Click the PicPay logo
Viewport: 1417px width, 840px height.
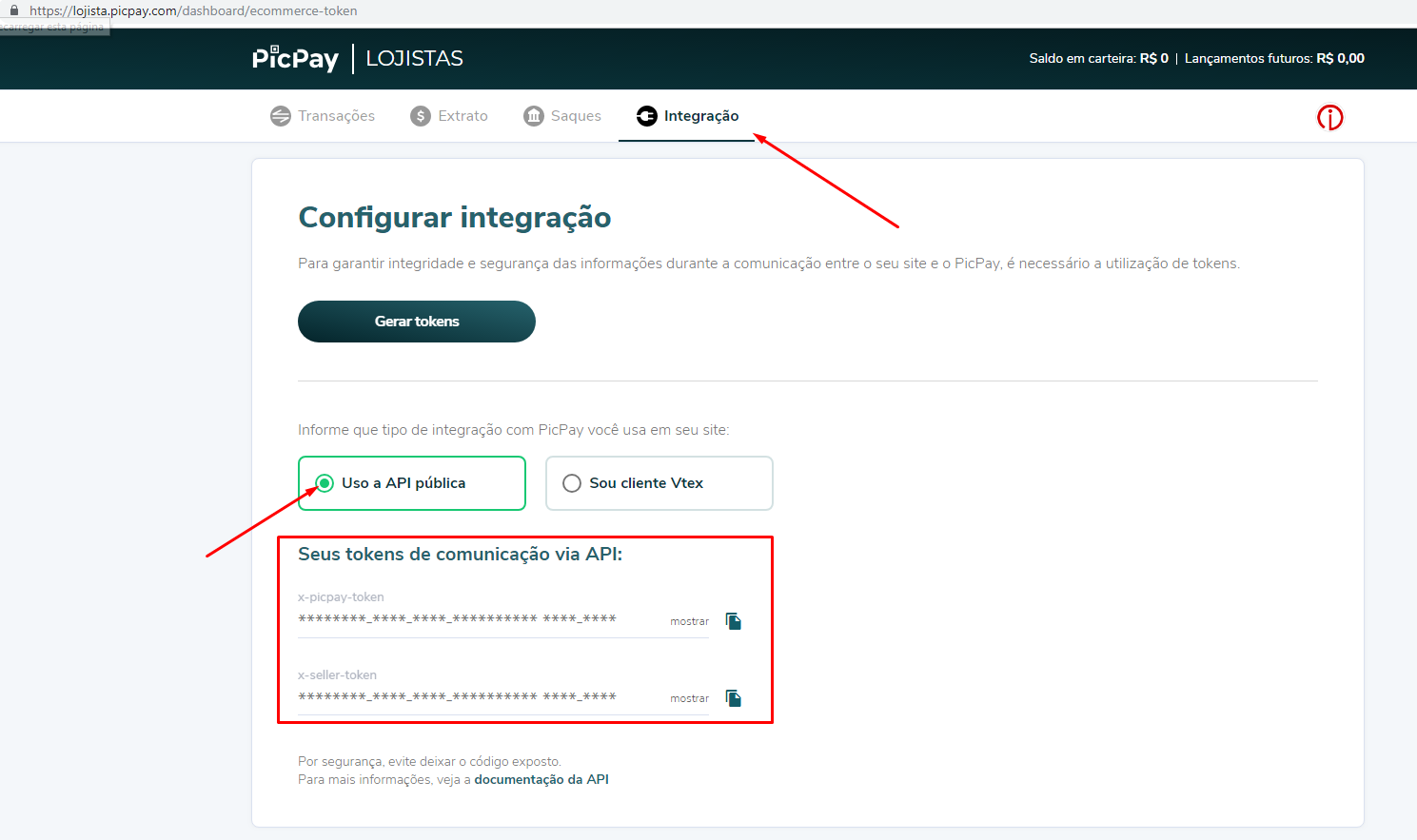[295, 58]
